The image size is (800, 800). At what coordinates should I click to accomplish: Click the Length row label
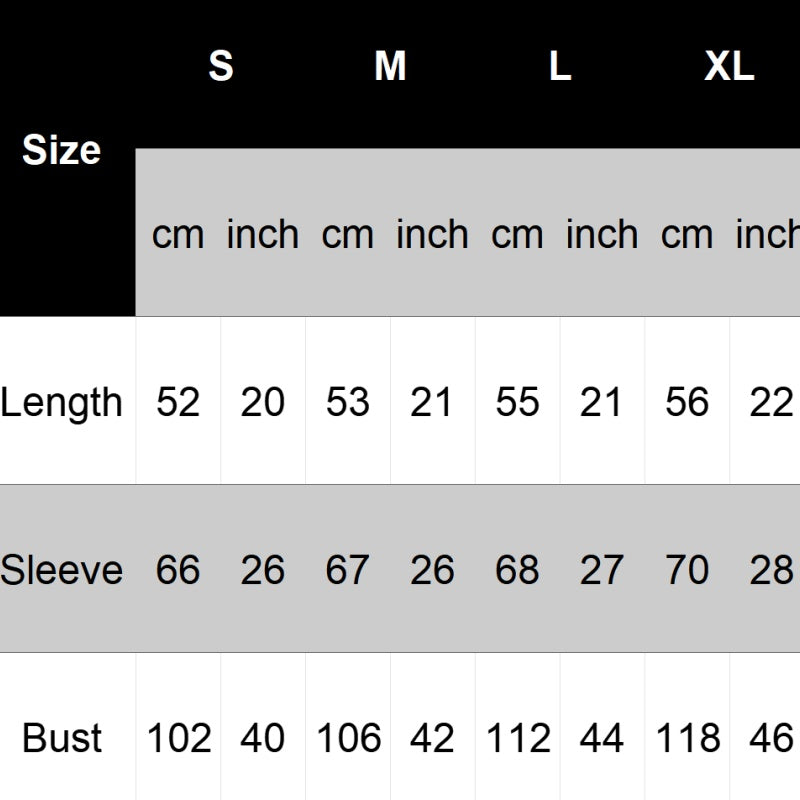62,402
